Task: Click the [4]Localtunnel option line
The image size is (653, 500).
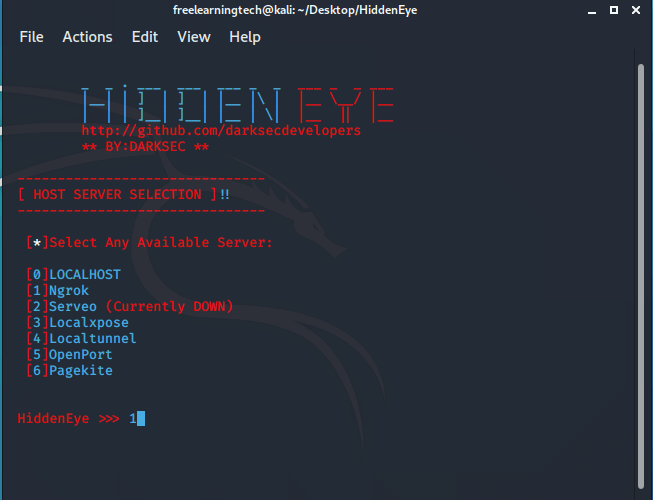Action: pos(81,338)
